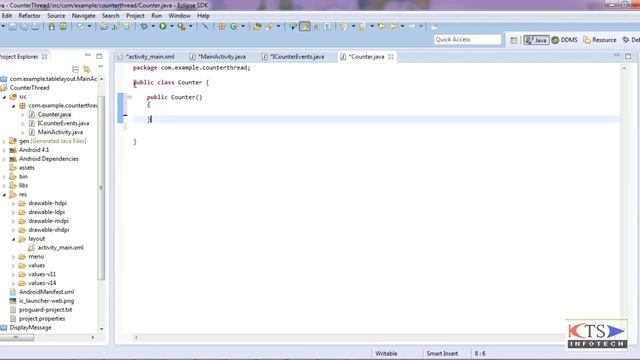Open the Project Explorer view menu
The width and height of the screenshot is (640, 360).
100,67
